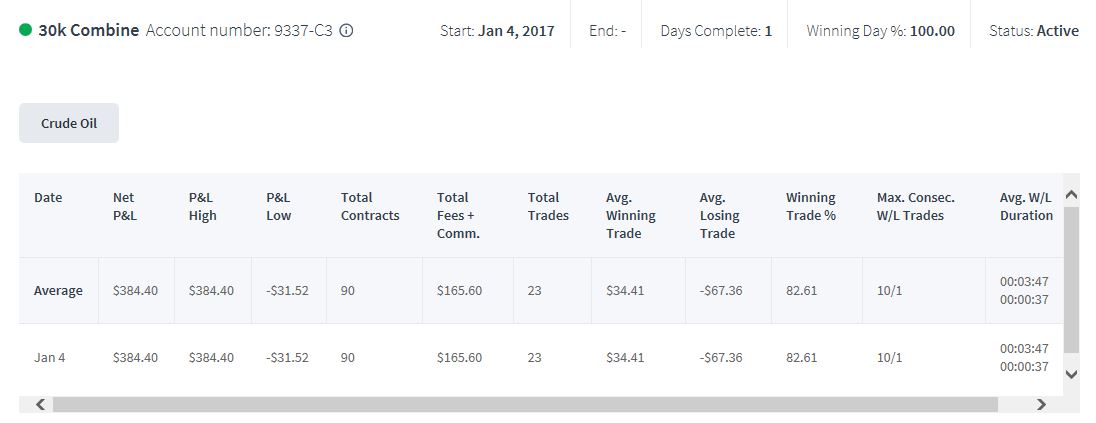1096x423 pixels.
Task: Click the 30k Combine account title
Action: (89, 31)
